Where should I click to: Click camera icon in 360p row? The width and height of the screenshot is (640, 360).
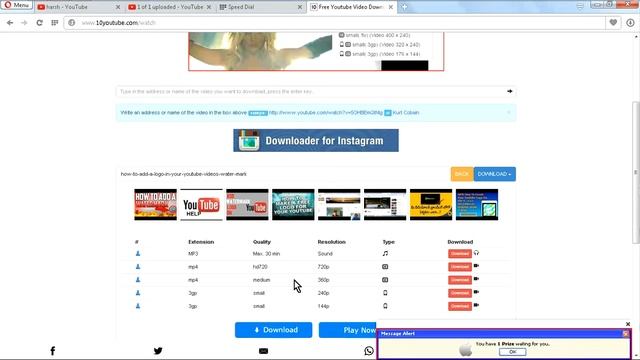pyautogui.click(x=476, y=279)
